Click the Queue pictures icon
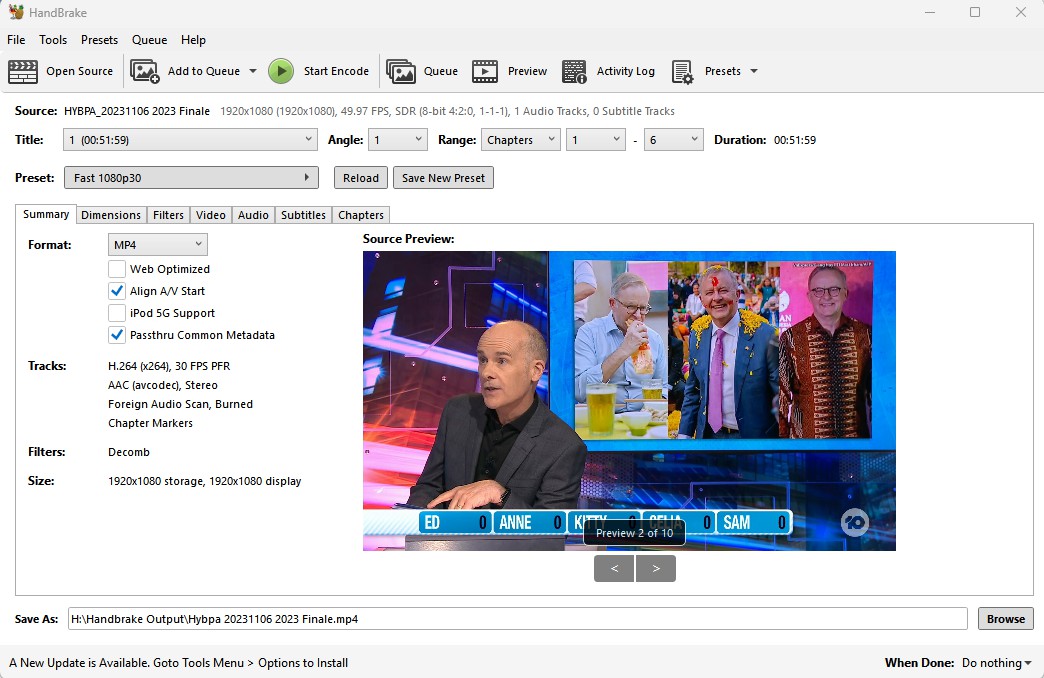Screen dimensions: 1044x678 [401, 71]
